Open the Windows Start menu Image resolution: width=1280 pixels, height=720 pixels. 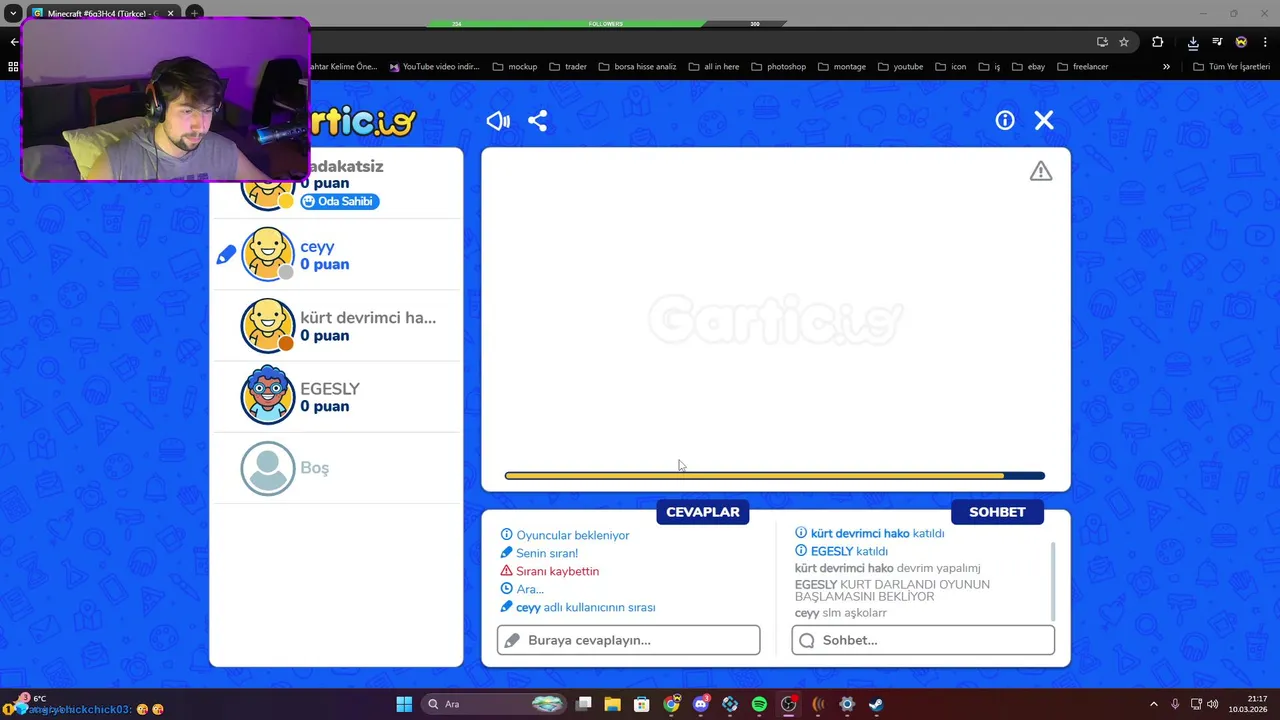(404, 704)
